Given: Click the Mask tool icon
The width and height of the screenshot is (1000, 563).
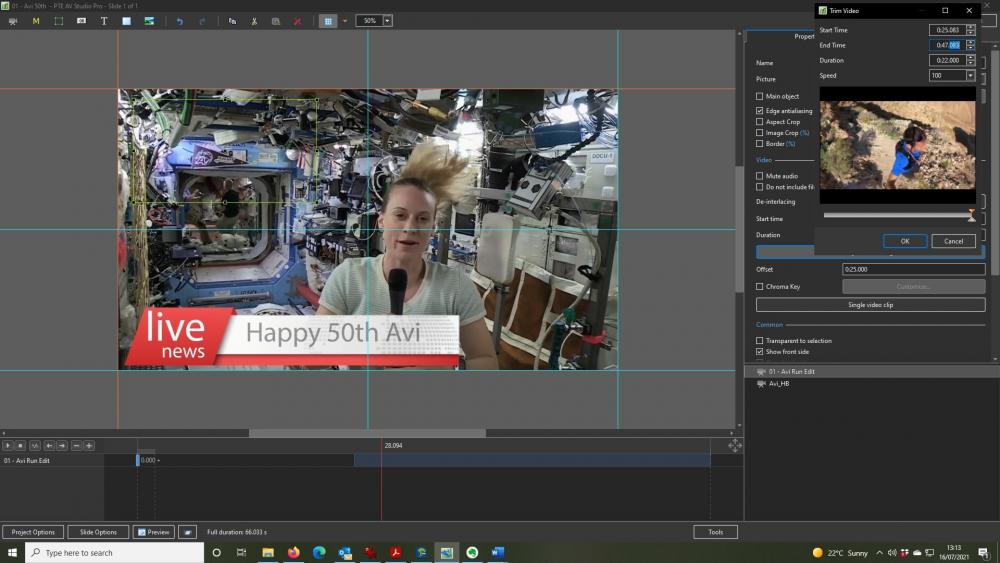Looking at the screenshot, I should [36, 21].
